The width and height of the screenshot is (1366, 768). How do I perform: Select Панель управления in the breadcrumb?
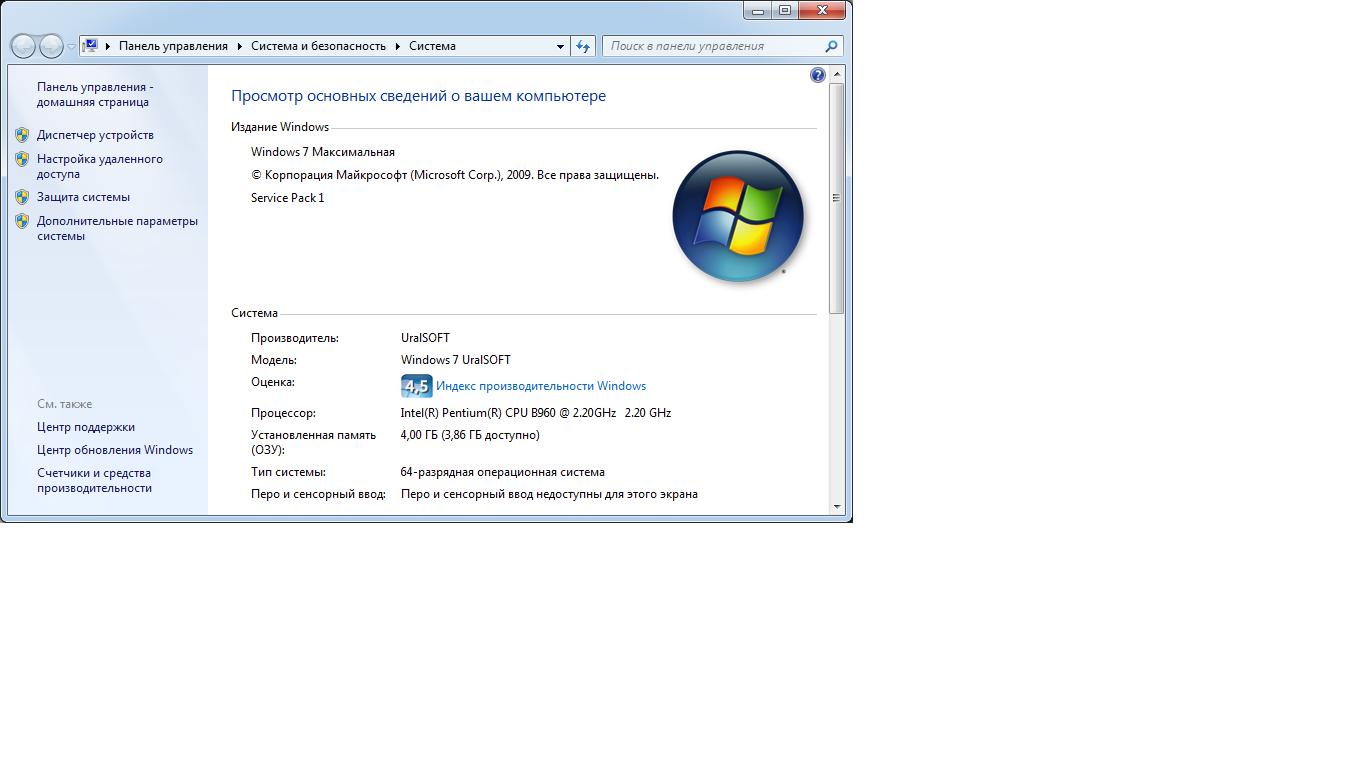173,46
